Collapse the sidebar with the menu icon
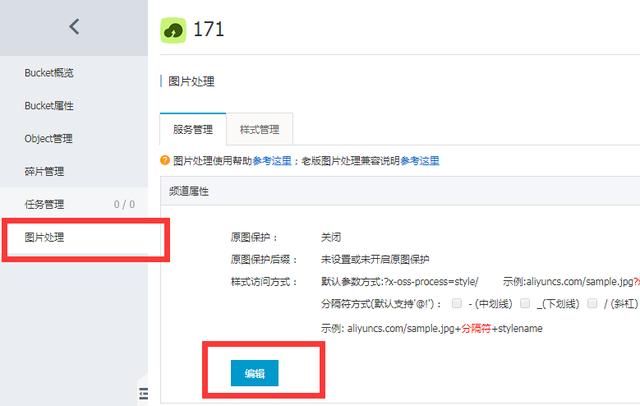The width and height of the screenshot is (640, 406). 144,393
